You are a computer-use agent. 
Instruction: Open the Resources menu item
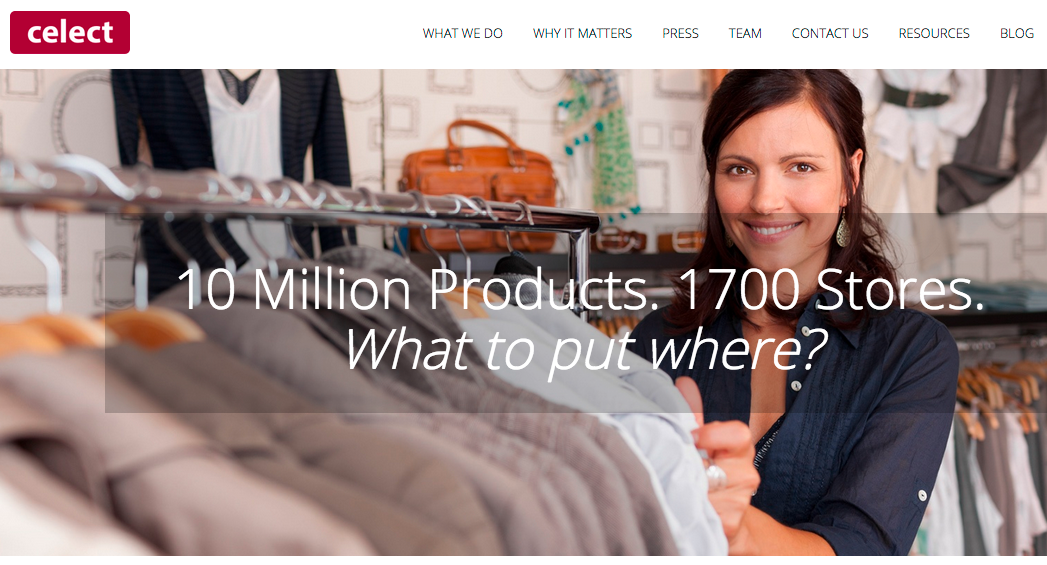(x=934, y=33)
